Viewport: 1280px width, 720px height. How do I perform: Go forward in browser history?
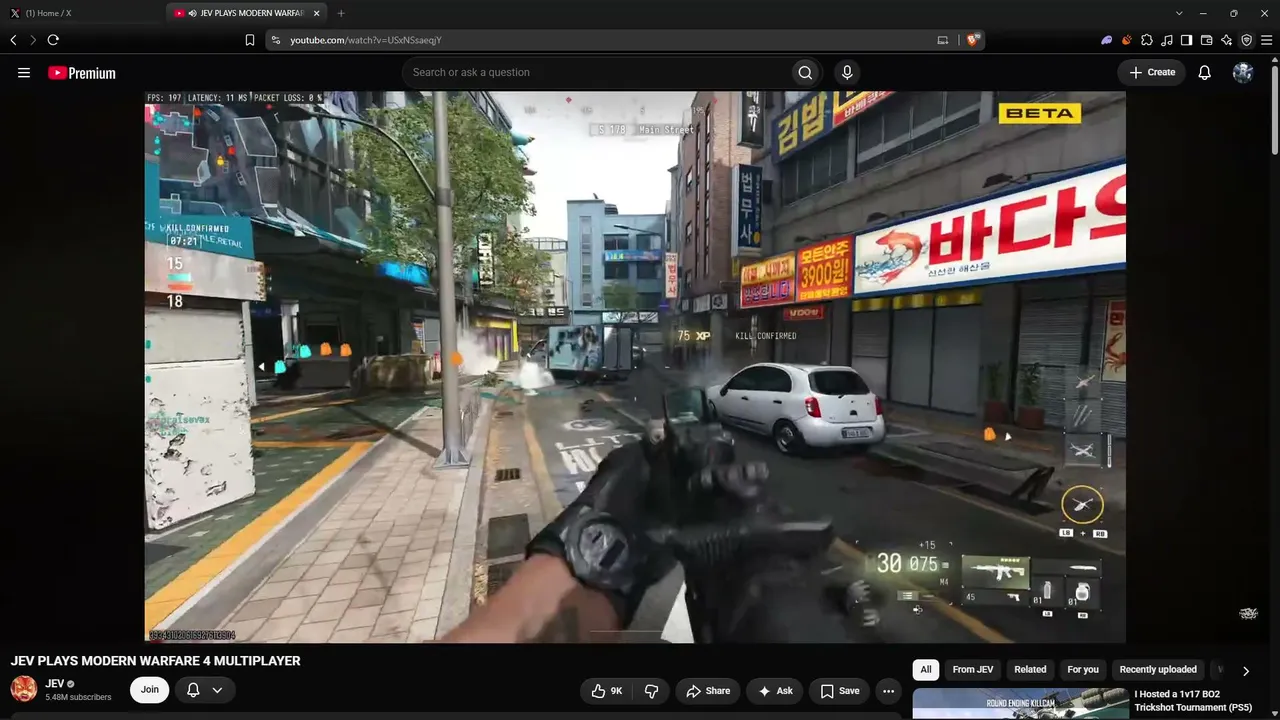(33, 40)
